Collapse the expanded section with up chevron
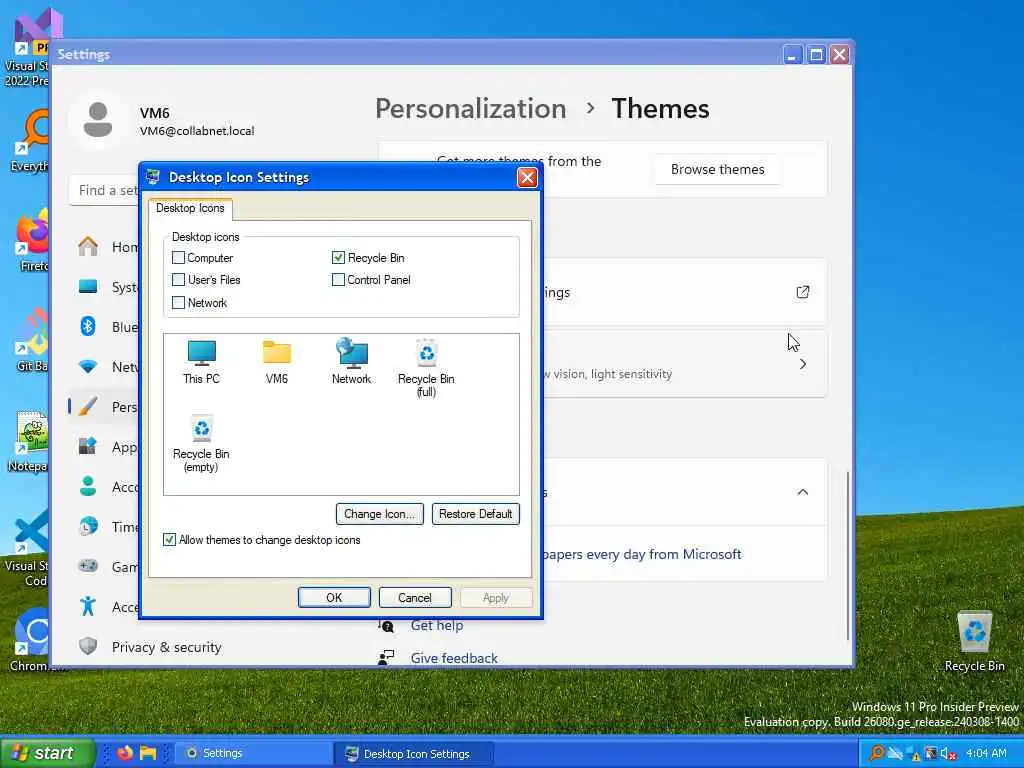Screen dimensions: 1024x768 [803, 492]
